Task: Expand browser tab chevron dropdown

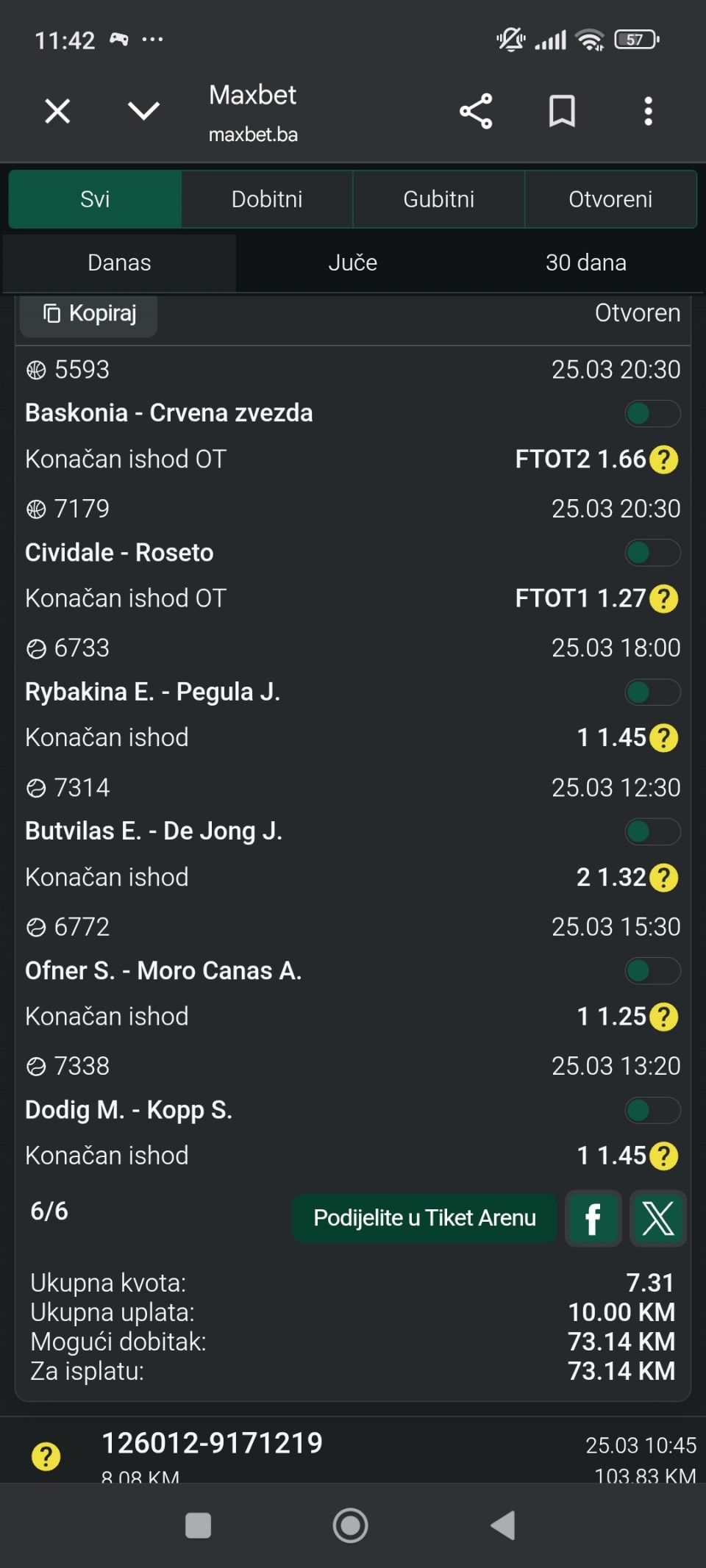Action: click(x=143, y=112)
